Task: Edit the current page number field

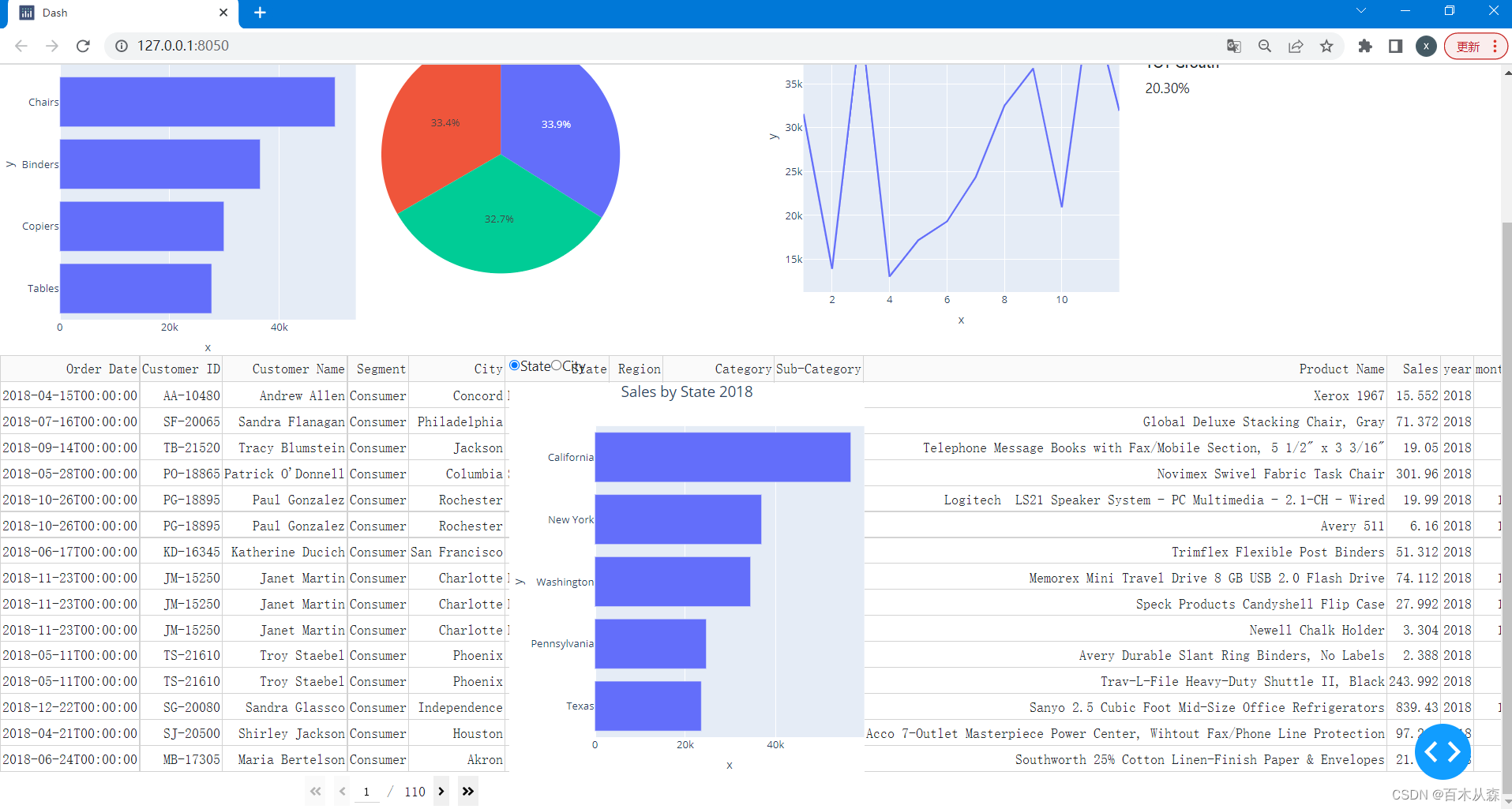Action: click(x=366, y=792)
